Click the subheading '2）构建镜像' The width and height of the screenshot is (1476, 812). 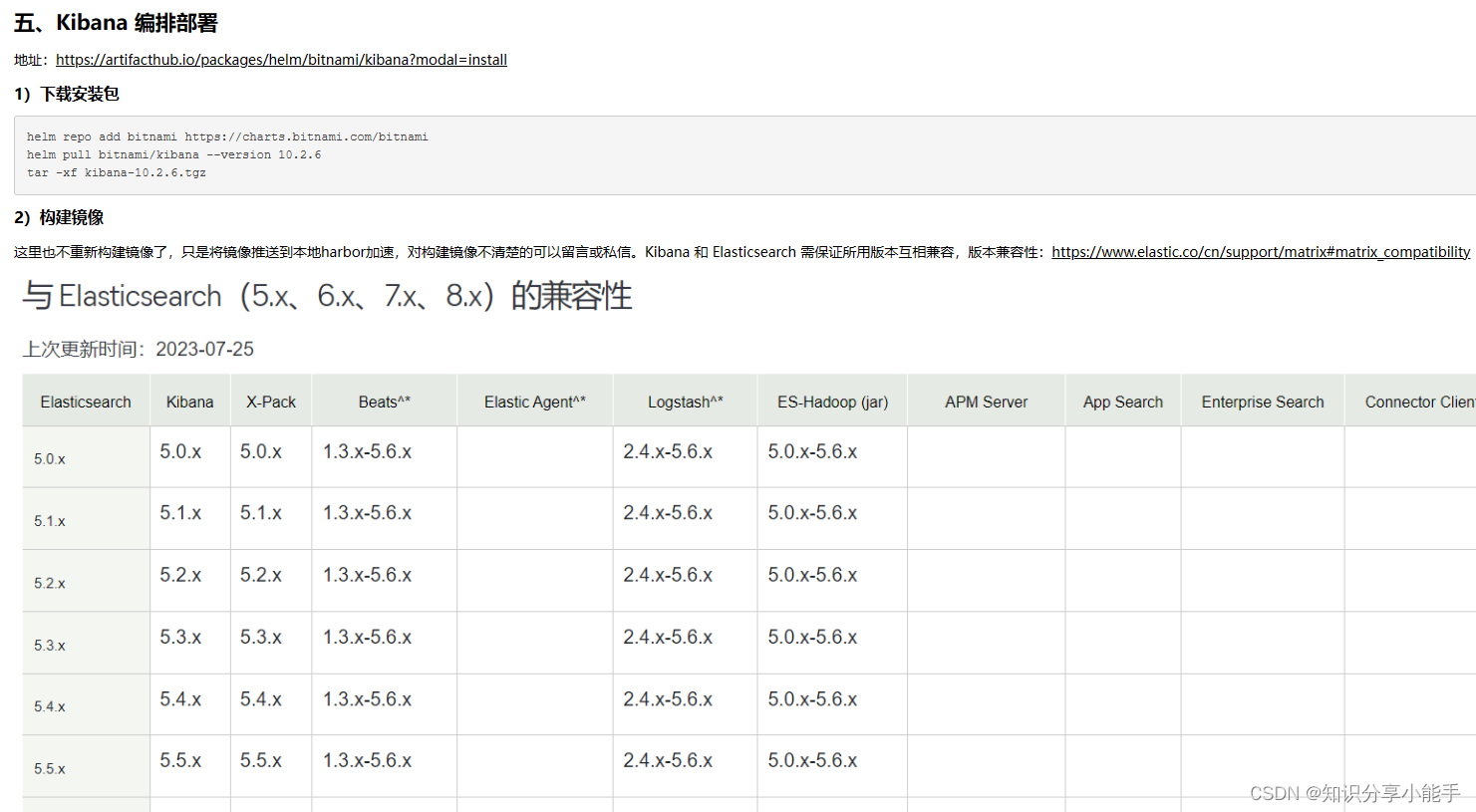pos(59,217)
